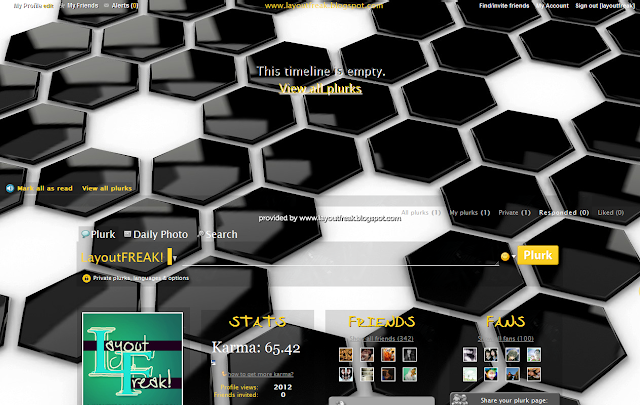640x405 pixels.
Task: Filter timeline by My plurks (1)
Action: point(469,212)
